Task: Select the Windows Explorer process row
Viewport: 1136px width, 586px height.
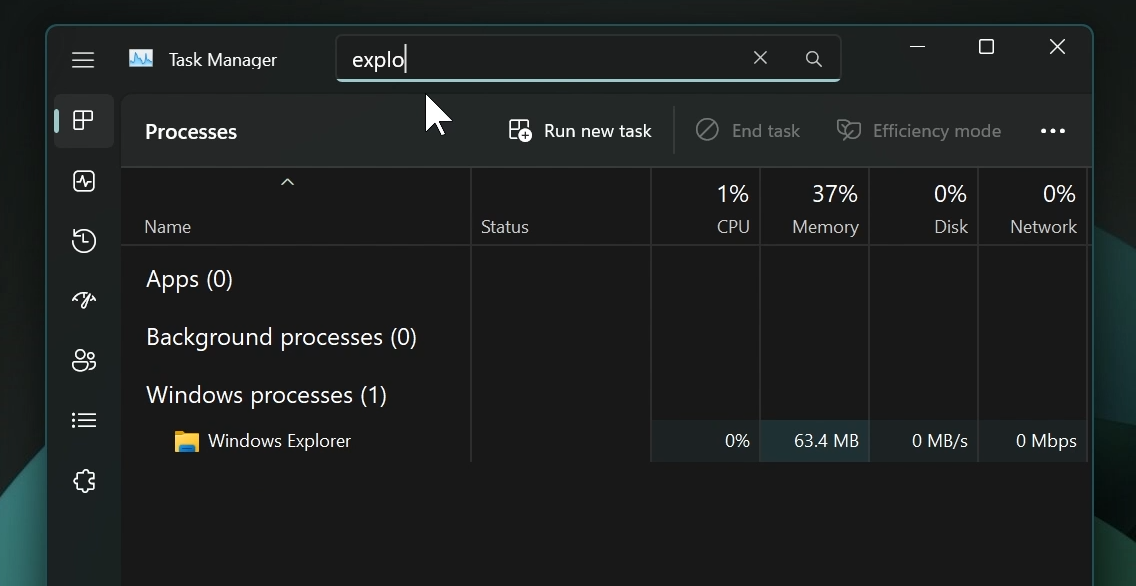Action: (x=280, y=441)
